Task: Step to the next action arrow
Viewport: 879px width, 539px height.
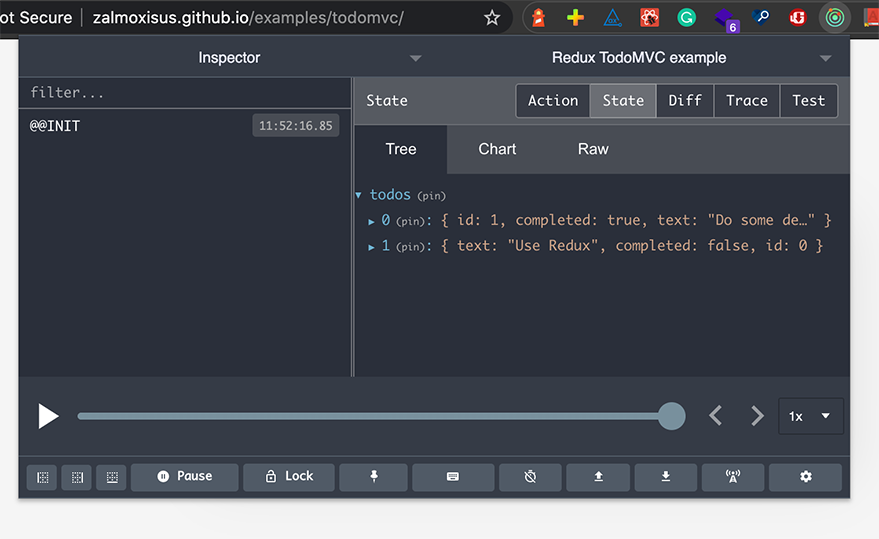Action: click(757, 416)
